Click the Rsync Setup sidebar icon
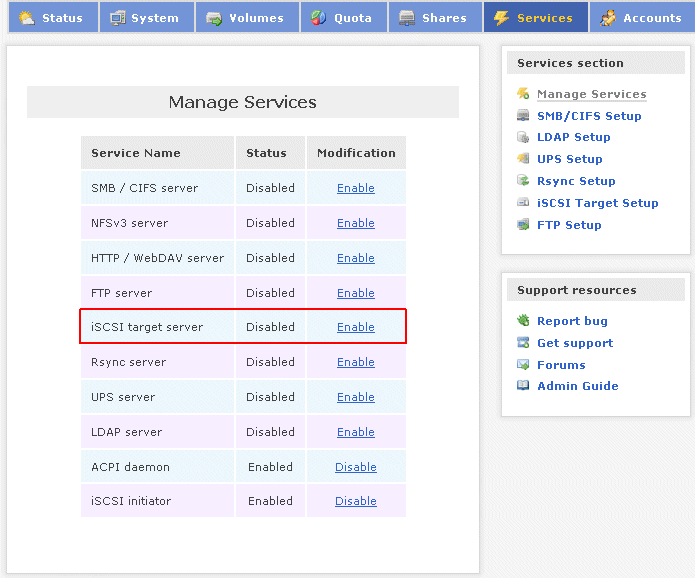 pos(523,181)
